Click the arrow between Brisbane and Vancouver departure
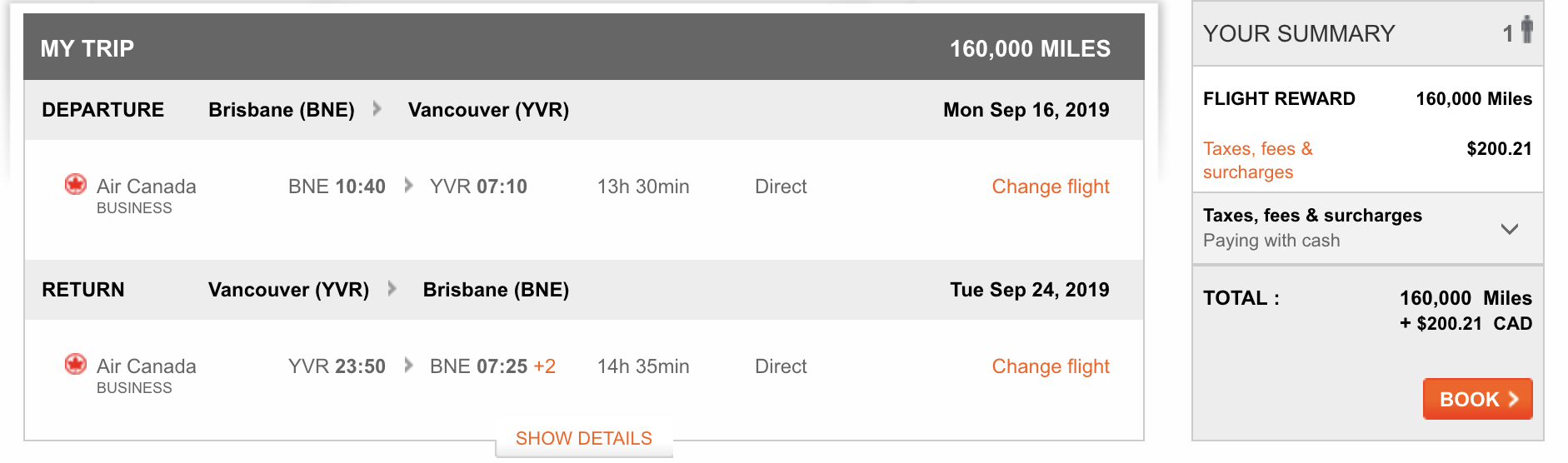This screenshot has height=463, width=1568. click(x=377, y=109)
